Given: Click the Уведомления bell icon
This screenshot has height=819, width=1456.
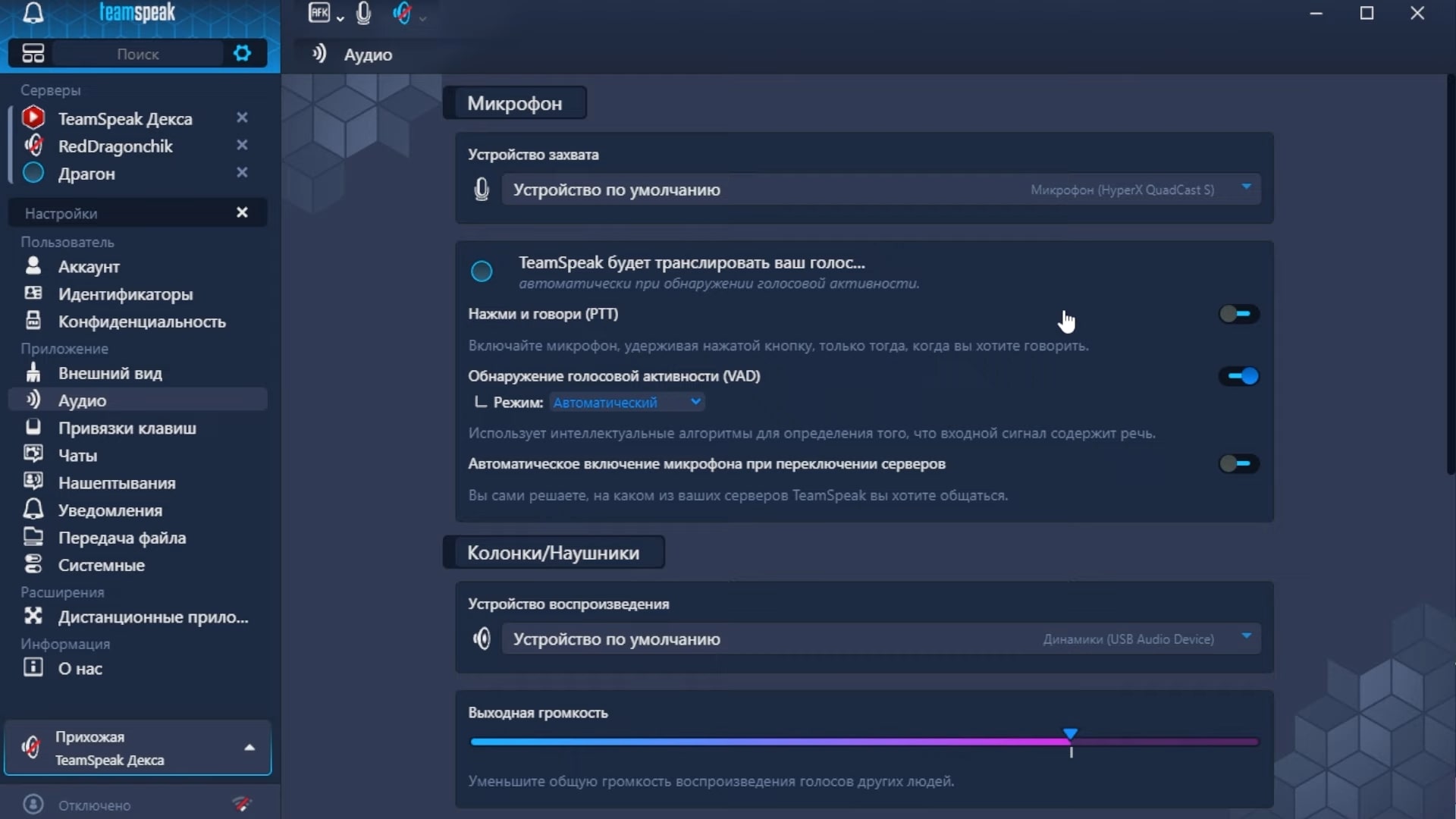Looking at the screenshot, I should [x=33, y=509].
